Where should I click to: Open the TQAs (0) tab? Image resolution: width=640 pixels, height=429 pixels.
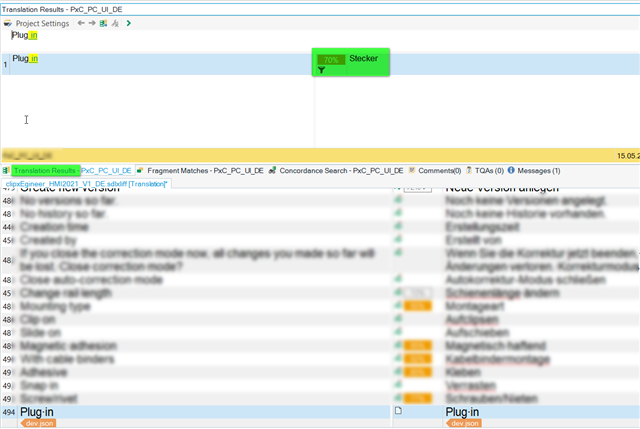pyautogui.click(x=489, y=171)
